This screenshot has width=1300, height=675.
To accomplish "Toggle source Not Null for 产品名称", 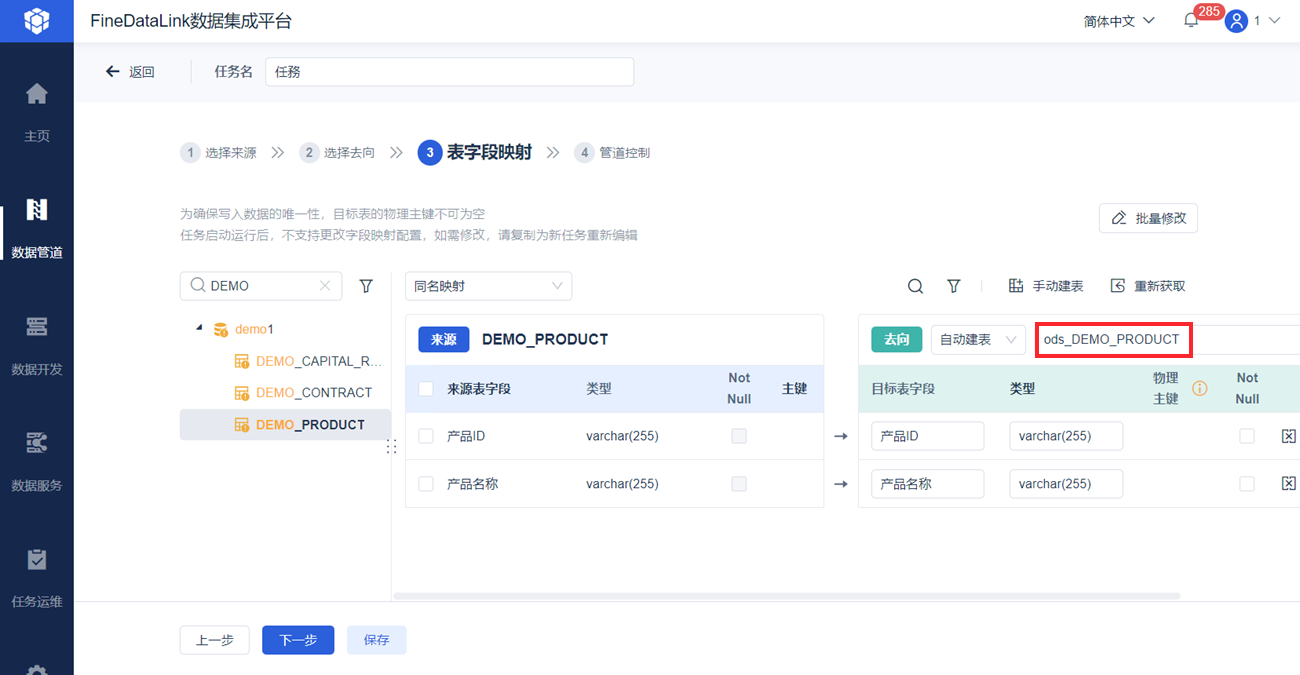I will (739, 483).
